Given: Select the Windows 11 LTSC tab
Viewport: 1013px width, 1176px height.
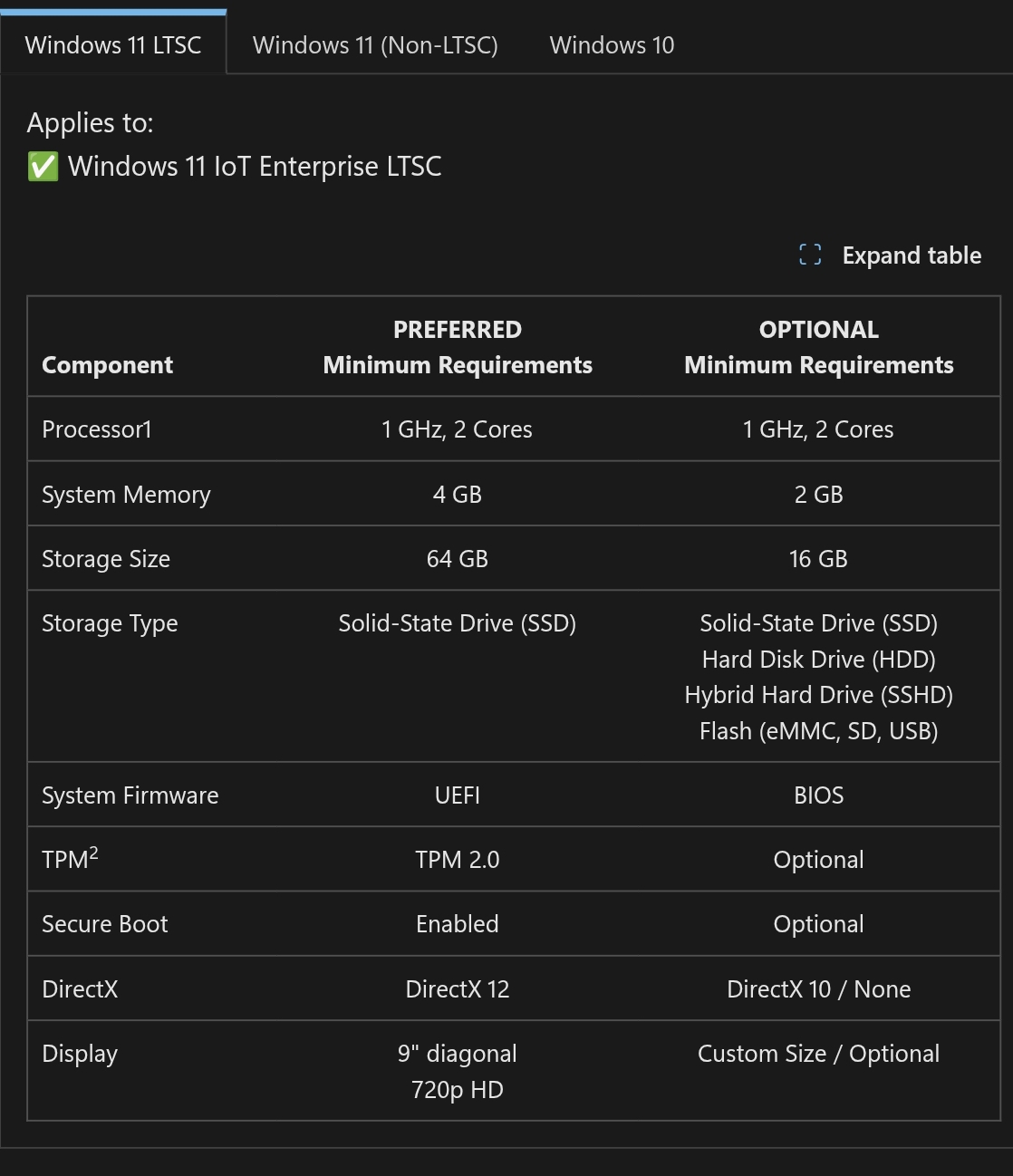Looking at the screenshot, I should [113, 45].
